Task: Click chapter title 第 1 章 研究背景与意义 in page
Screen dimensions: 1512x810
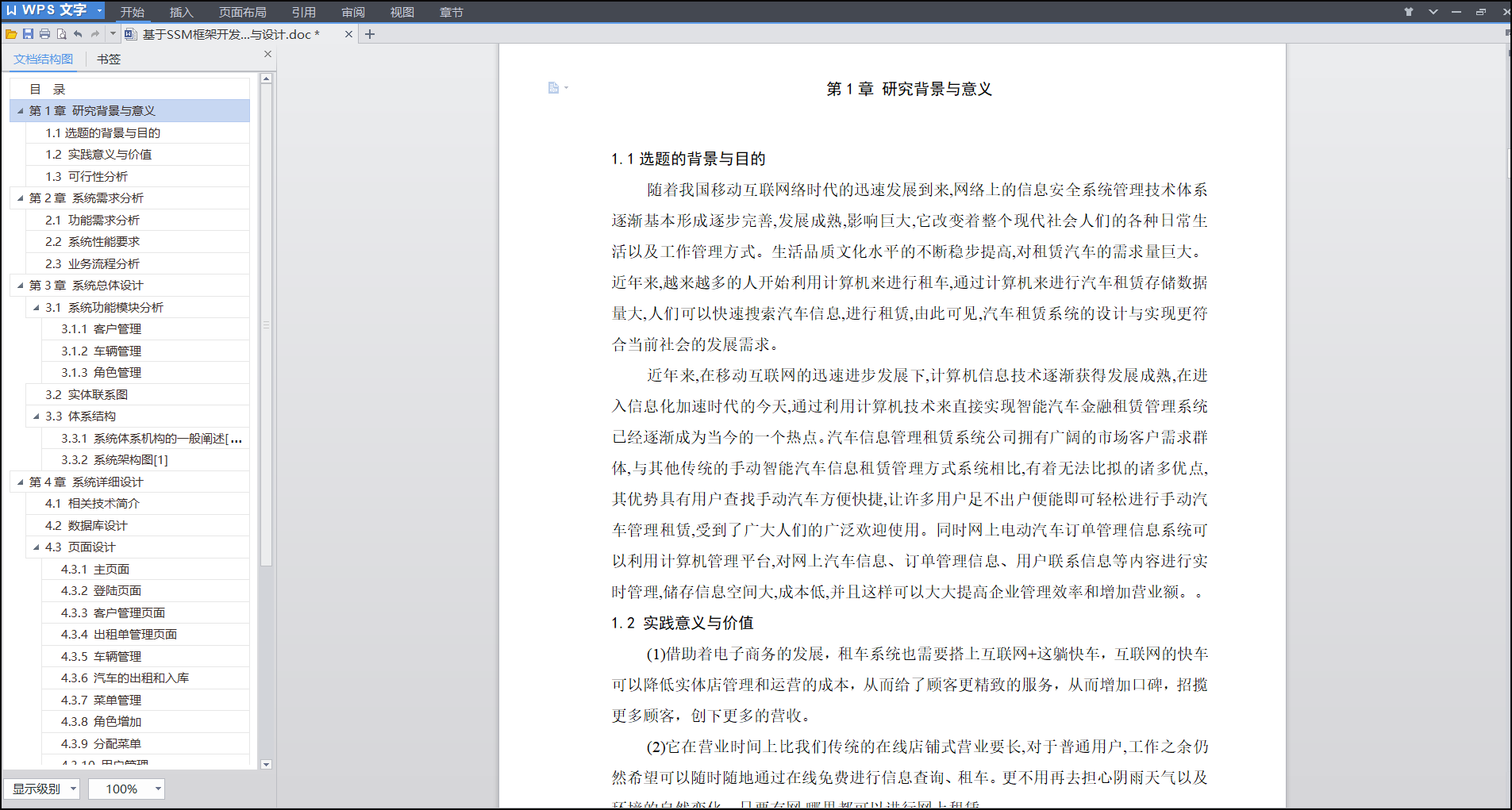Action: coord(909,89)
